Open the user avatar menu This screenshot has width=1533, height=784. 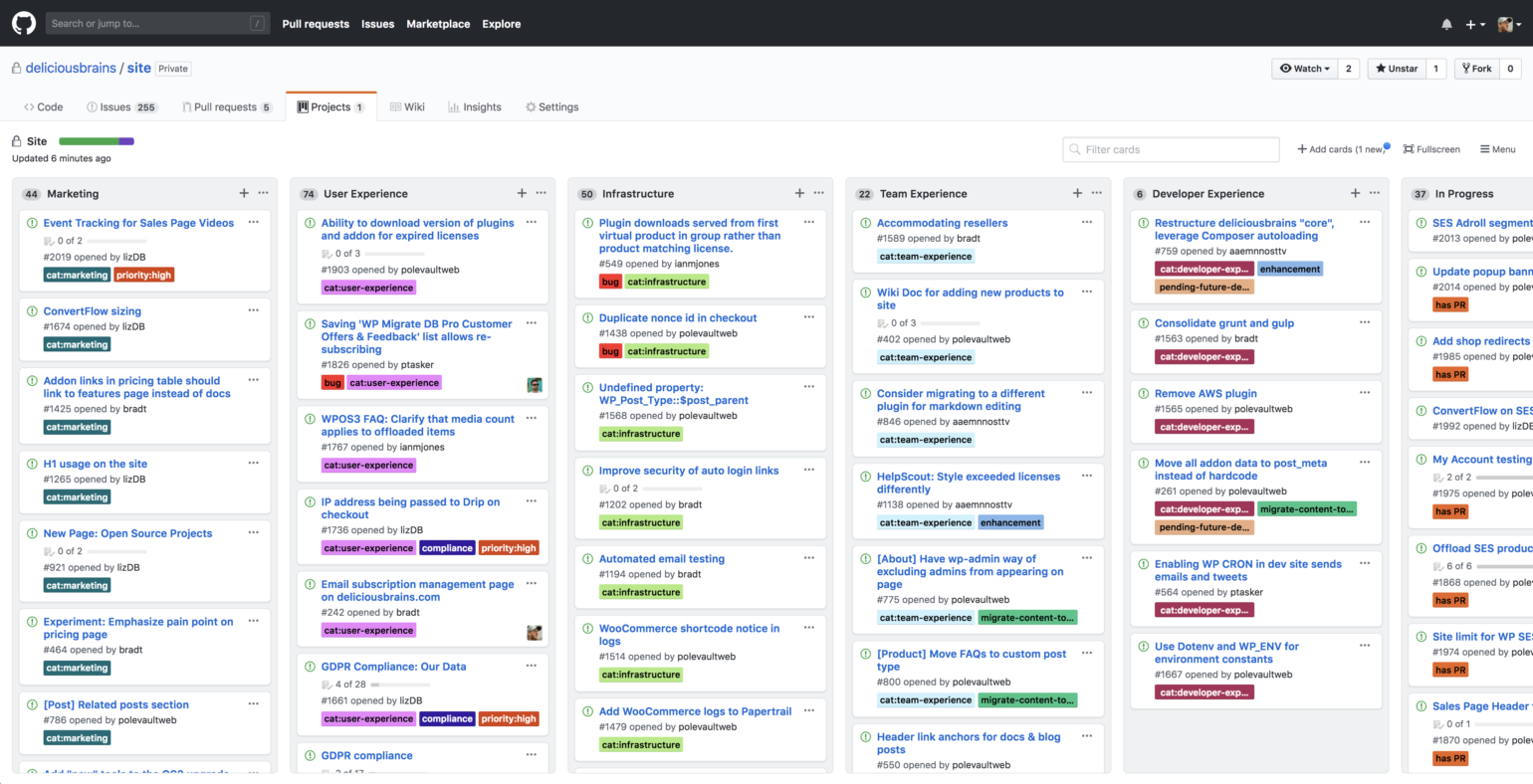click(1509, 24)
